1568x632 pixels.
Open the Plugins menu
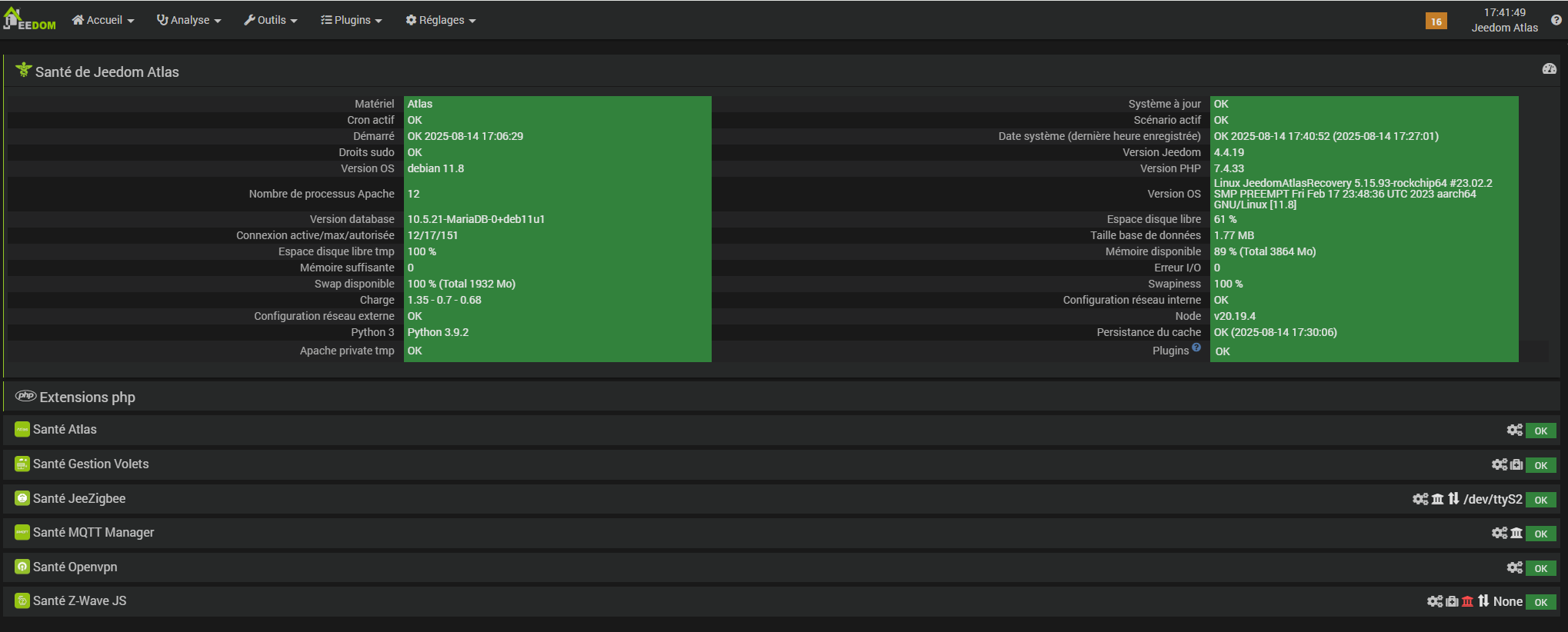coord(352,20)
